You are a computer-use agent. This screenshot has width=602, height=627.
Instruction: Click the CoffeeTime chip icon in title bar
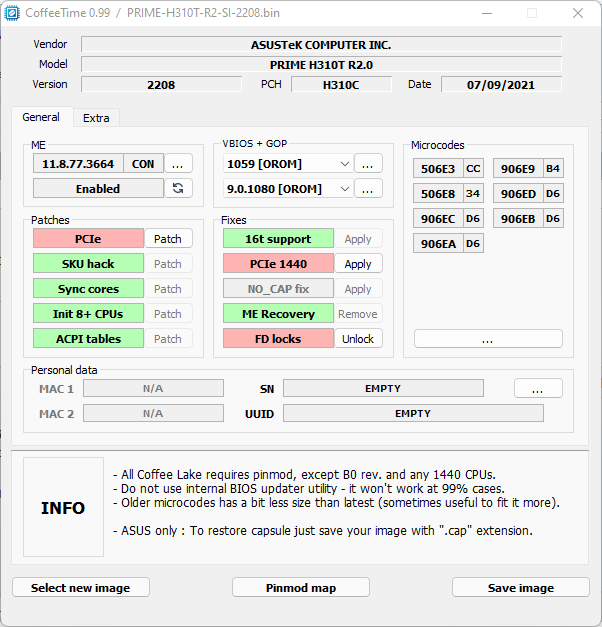pyautogui.click(x=12, y=13)
